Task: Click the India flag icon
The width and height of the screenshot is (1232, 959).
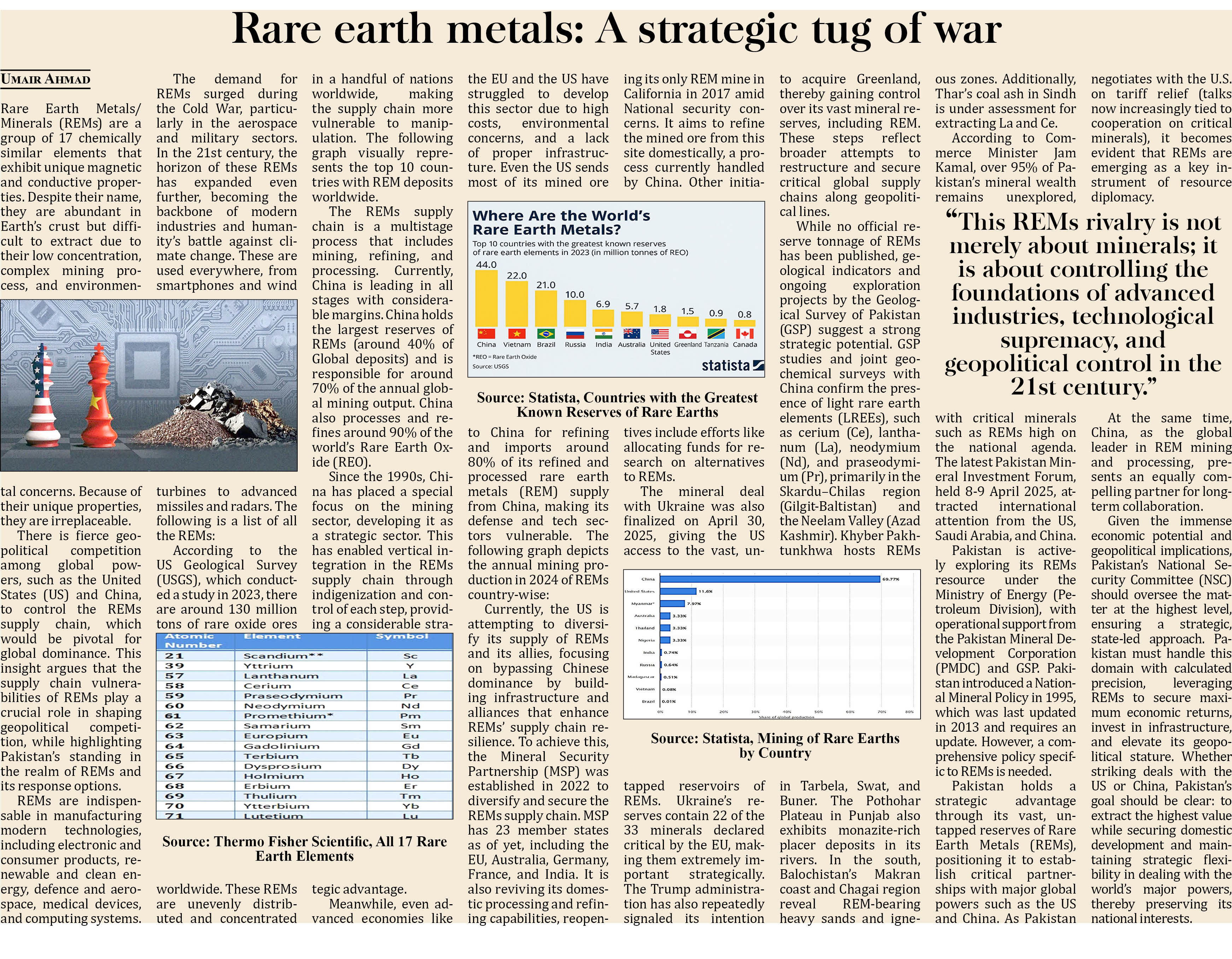Action: click(603, 334)
